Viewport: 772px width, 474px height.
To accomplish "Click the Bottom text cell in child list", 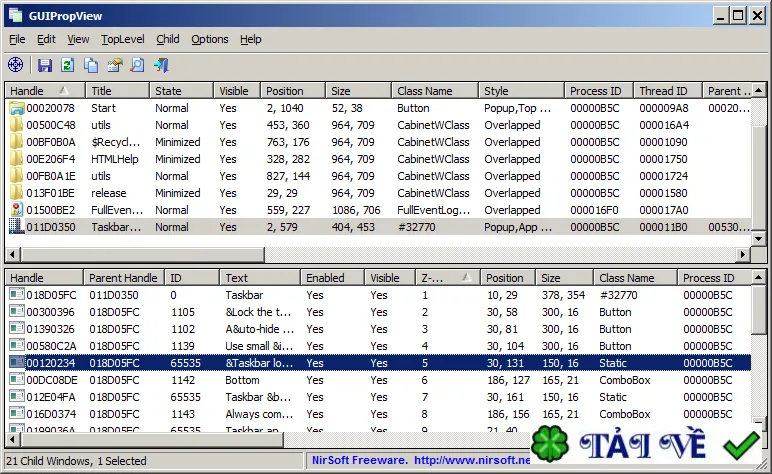I will click(x=242, y=380).
